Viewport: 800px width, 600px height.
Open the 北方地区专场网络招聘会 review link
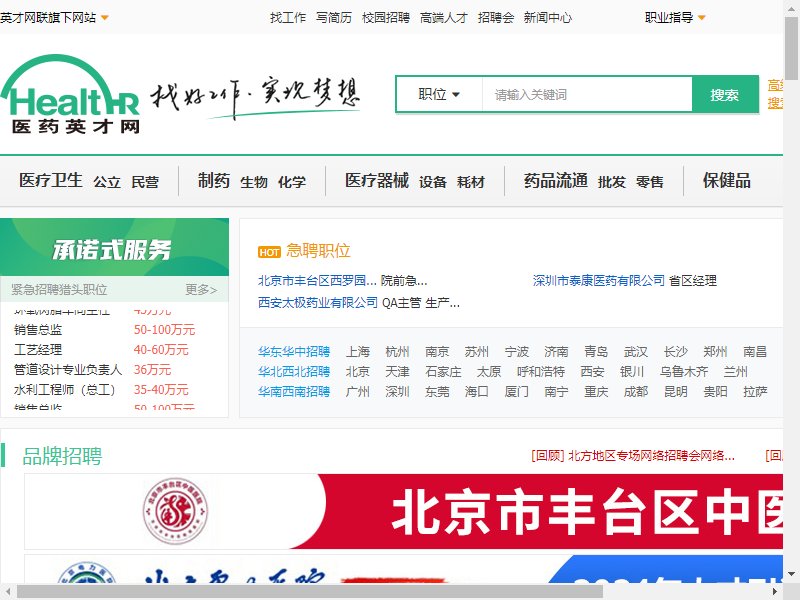click(633, 456)
